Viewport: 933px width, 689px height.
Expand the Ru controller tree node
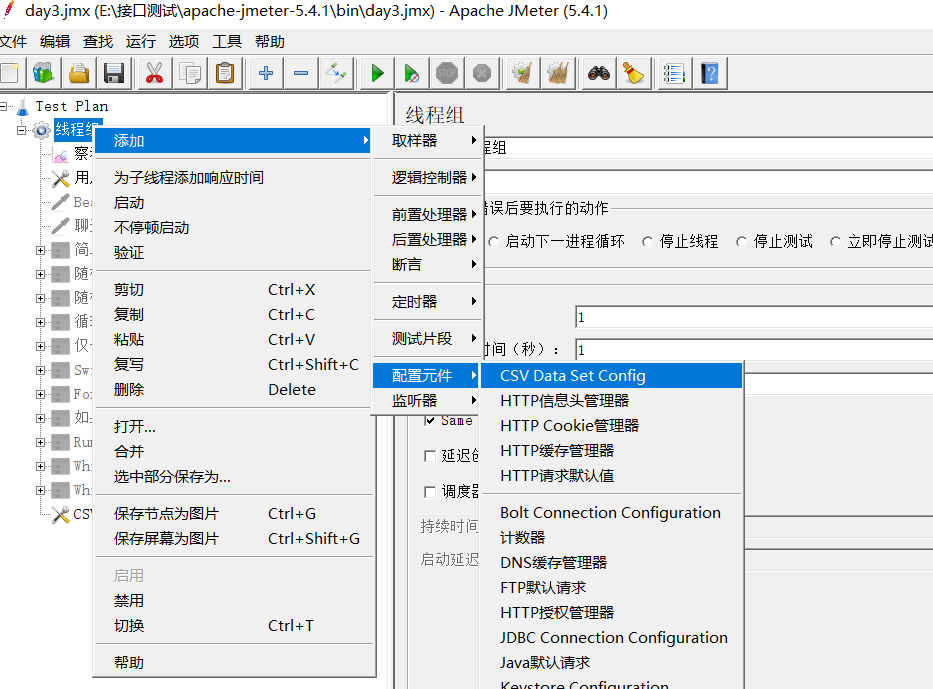click(x=40, y=442)
